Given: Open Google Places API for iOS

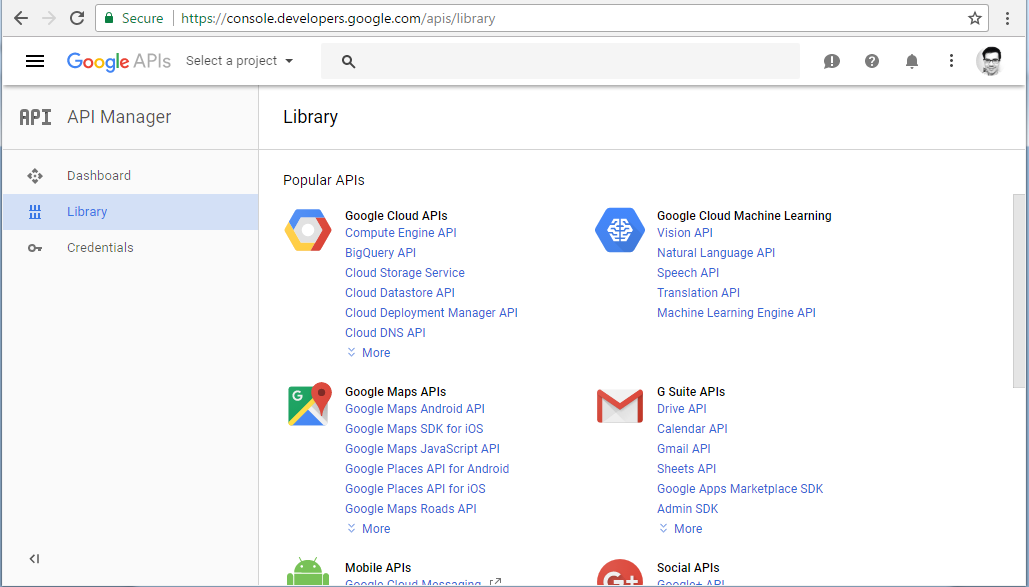Looking at the screenshot, I should pos(415,489).
